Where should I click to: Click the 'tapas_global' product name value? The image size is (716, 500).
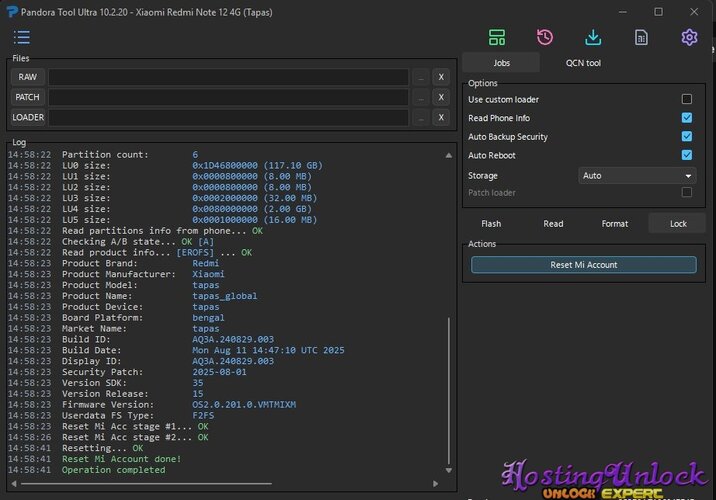click(225, 296)
